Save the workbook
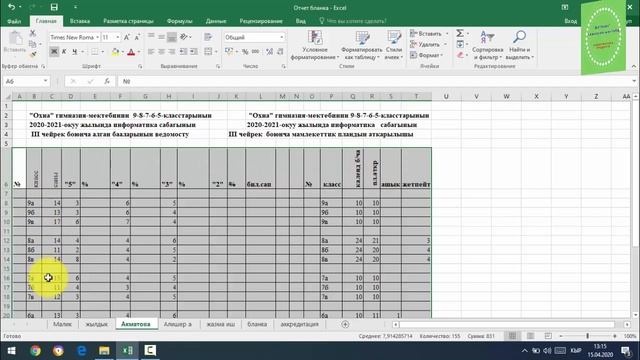The width and height of the screenshot is (640, 360). pos(54,7)
